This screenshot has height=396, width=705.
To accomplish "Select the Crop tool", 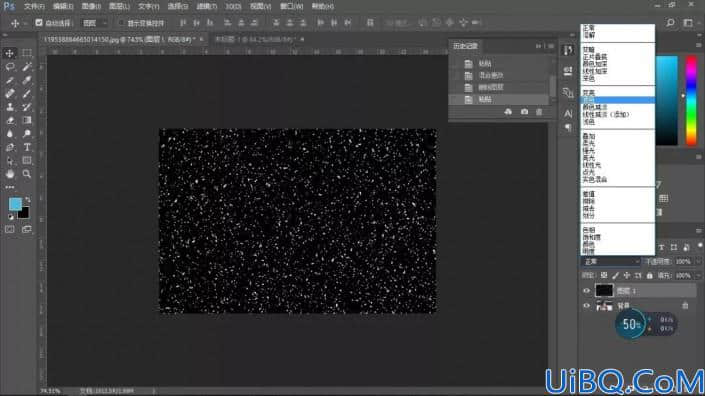I will [9, 80].
